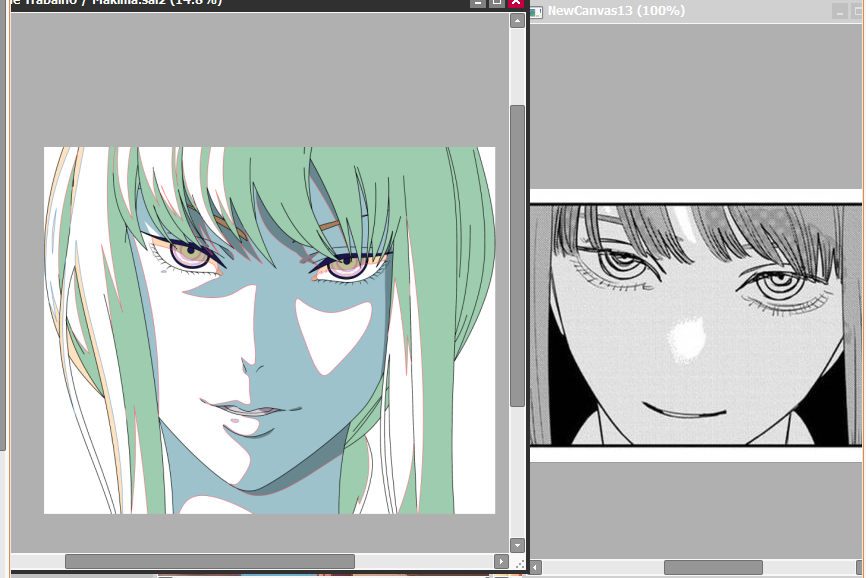Click the Makima canvas vertical scroll down arrow
Image resolution: width=866 pixels, height=578 pixels.
[x=517, y=545]
